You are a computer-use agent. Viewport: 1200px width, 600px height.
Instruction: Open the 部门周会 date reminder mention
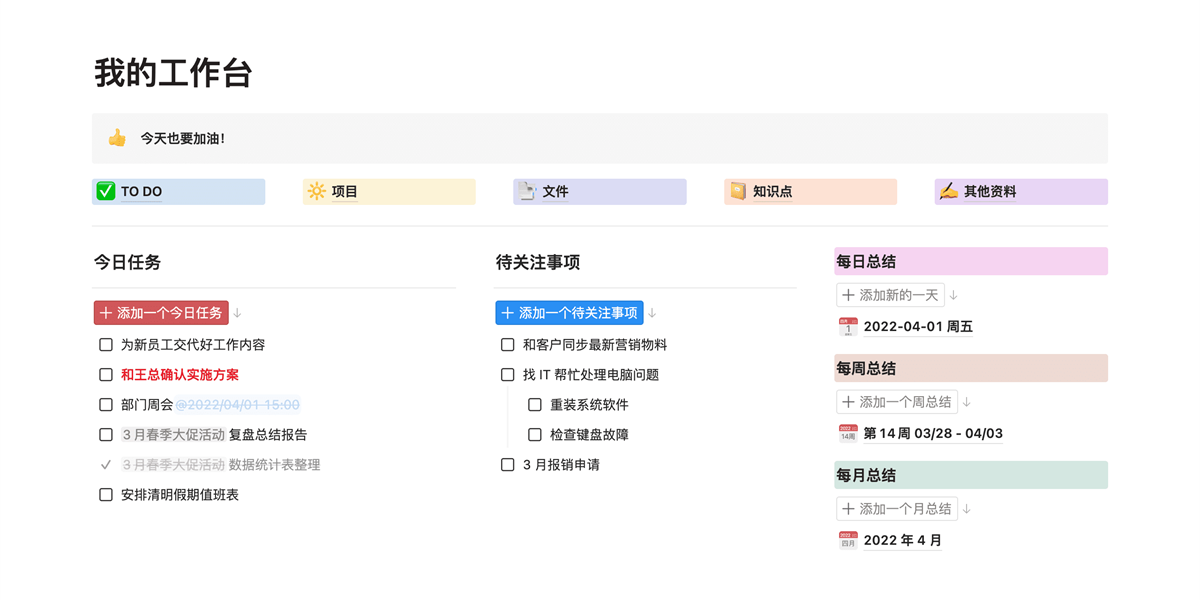pyautogui.click(x=238, y=405)
